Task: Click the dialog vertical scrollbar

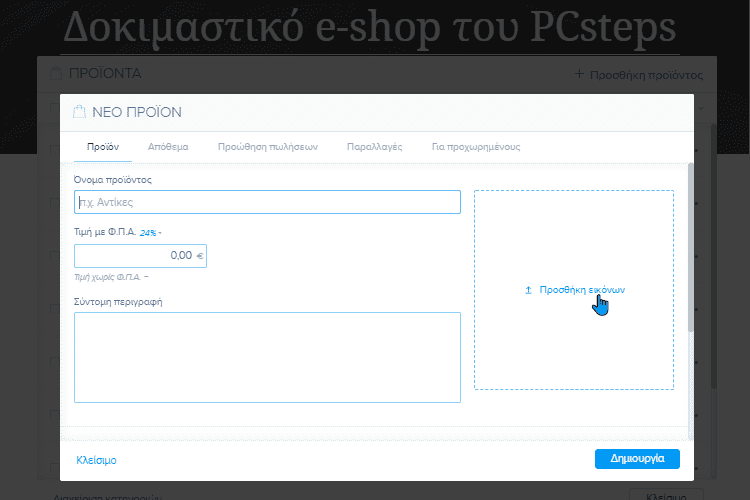Action: click(690, 248)
